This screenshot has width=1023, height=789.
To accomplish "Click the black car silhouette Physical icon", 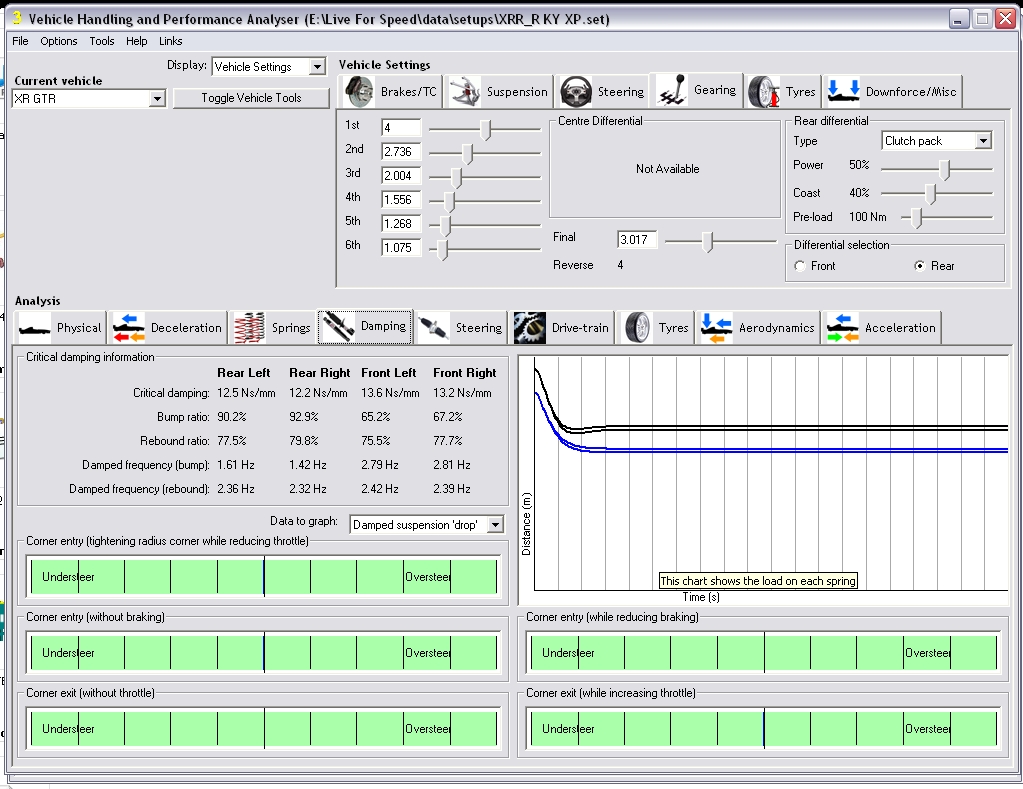I will pyautogui.click(x=35, y=328).
